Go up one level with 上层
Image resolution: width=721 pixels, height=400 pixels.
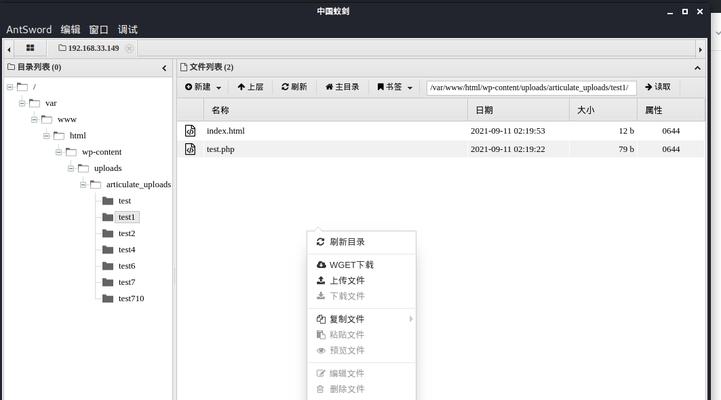click(251, 87)
